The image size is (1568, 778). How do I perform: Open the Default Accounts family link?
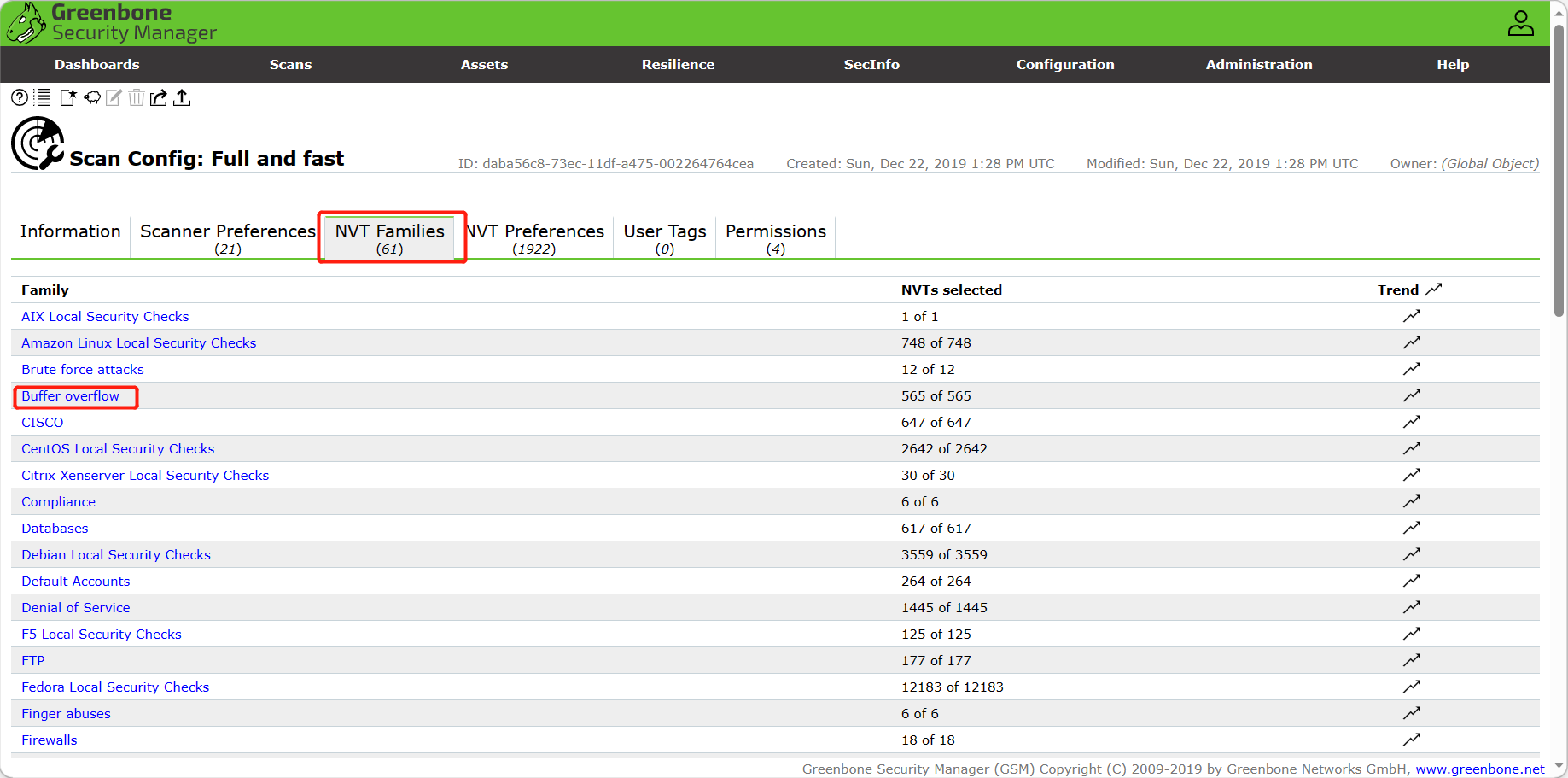76,581
